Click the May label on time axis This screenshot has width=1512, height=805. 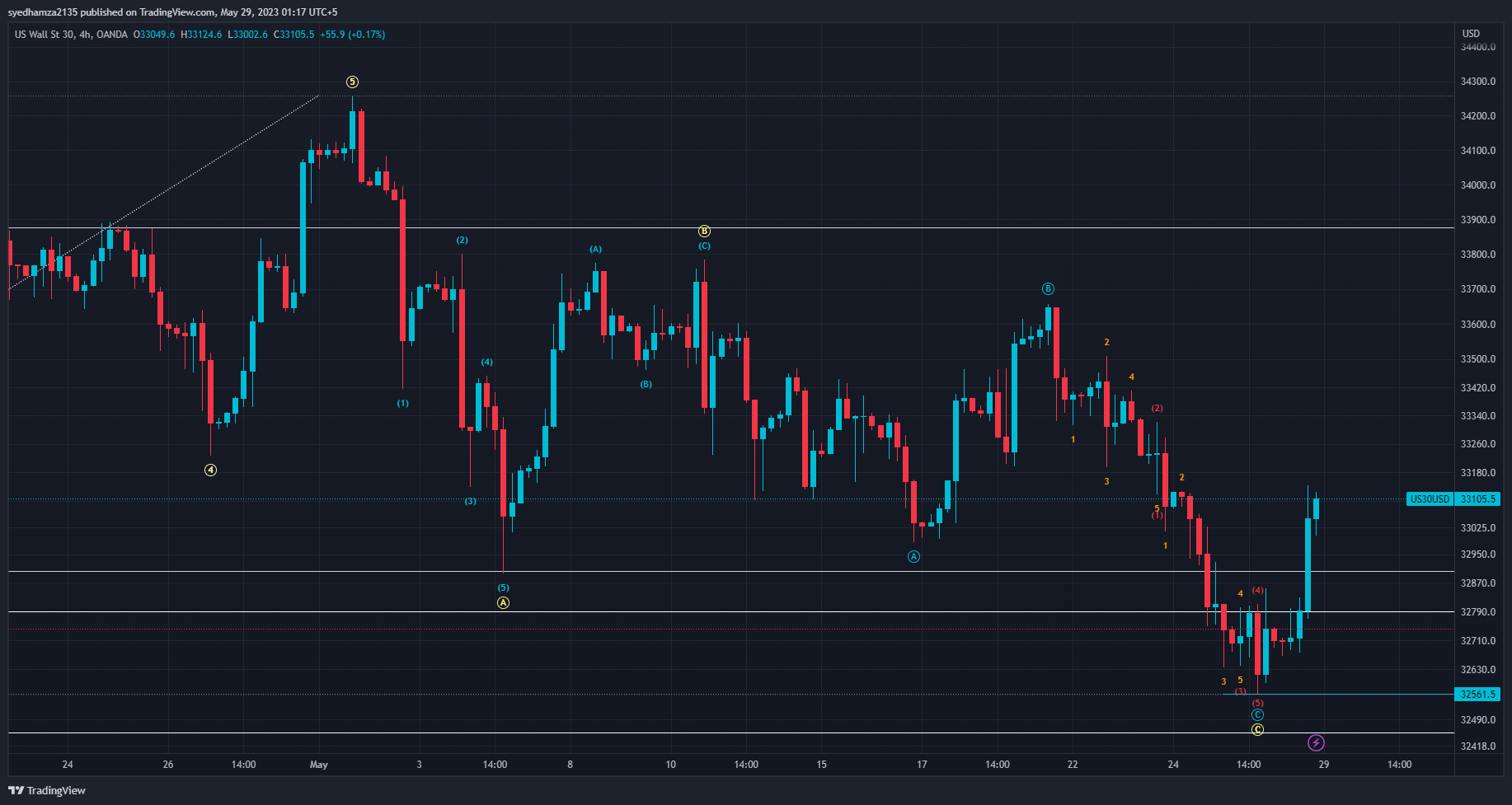pos(319,765)
